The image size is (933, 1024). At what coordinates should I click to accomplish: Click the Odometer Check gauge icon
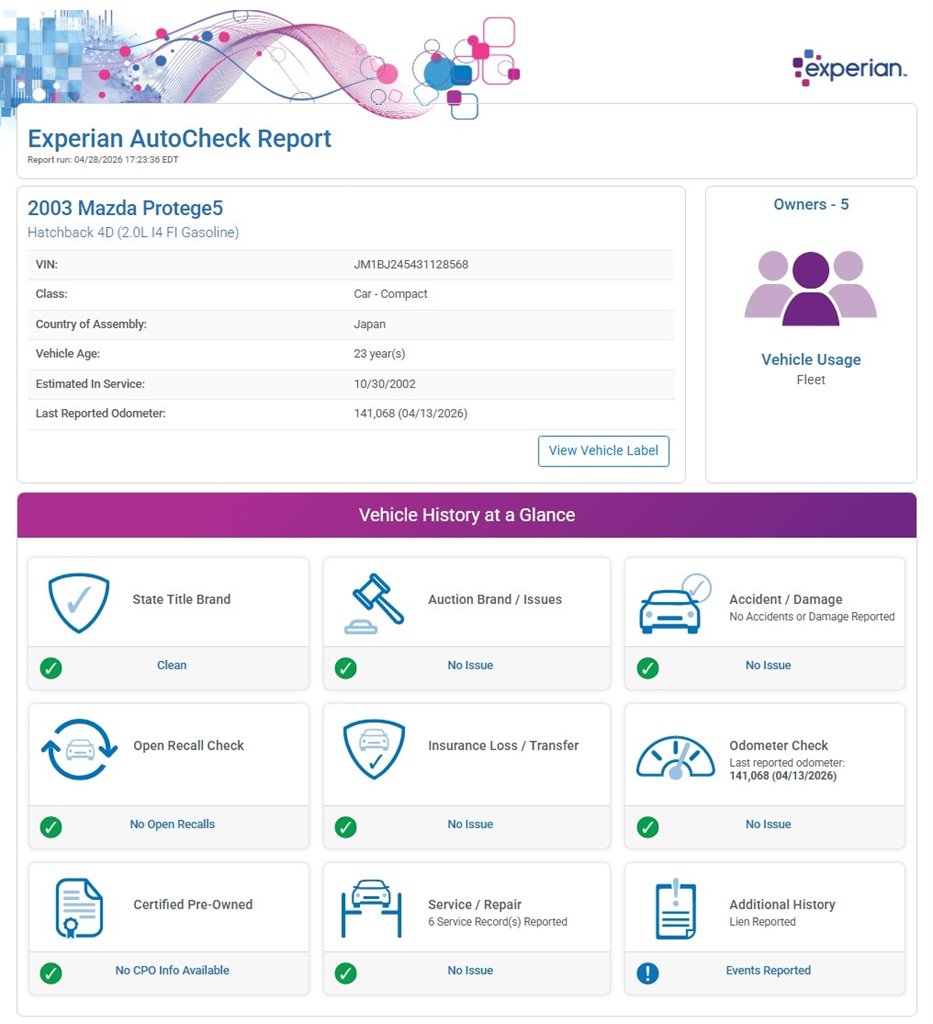click(675, 757)
